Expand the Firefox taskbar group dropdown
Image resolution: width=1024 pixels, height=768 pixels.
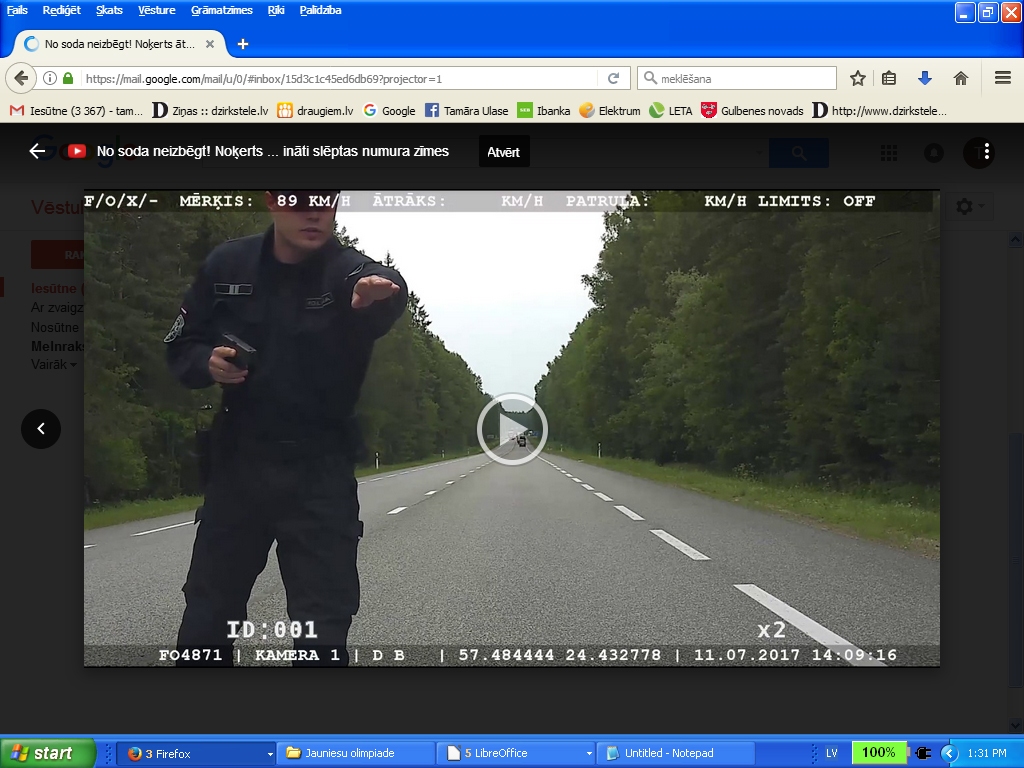tap(270, 753)
